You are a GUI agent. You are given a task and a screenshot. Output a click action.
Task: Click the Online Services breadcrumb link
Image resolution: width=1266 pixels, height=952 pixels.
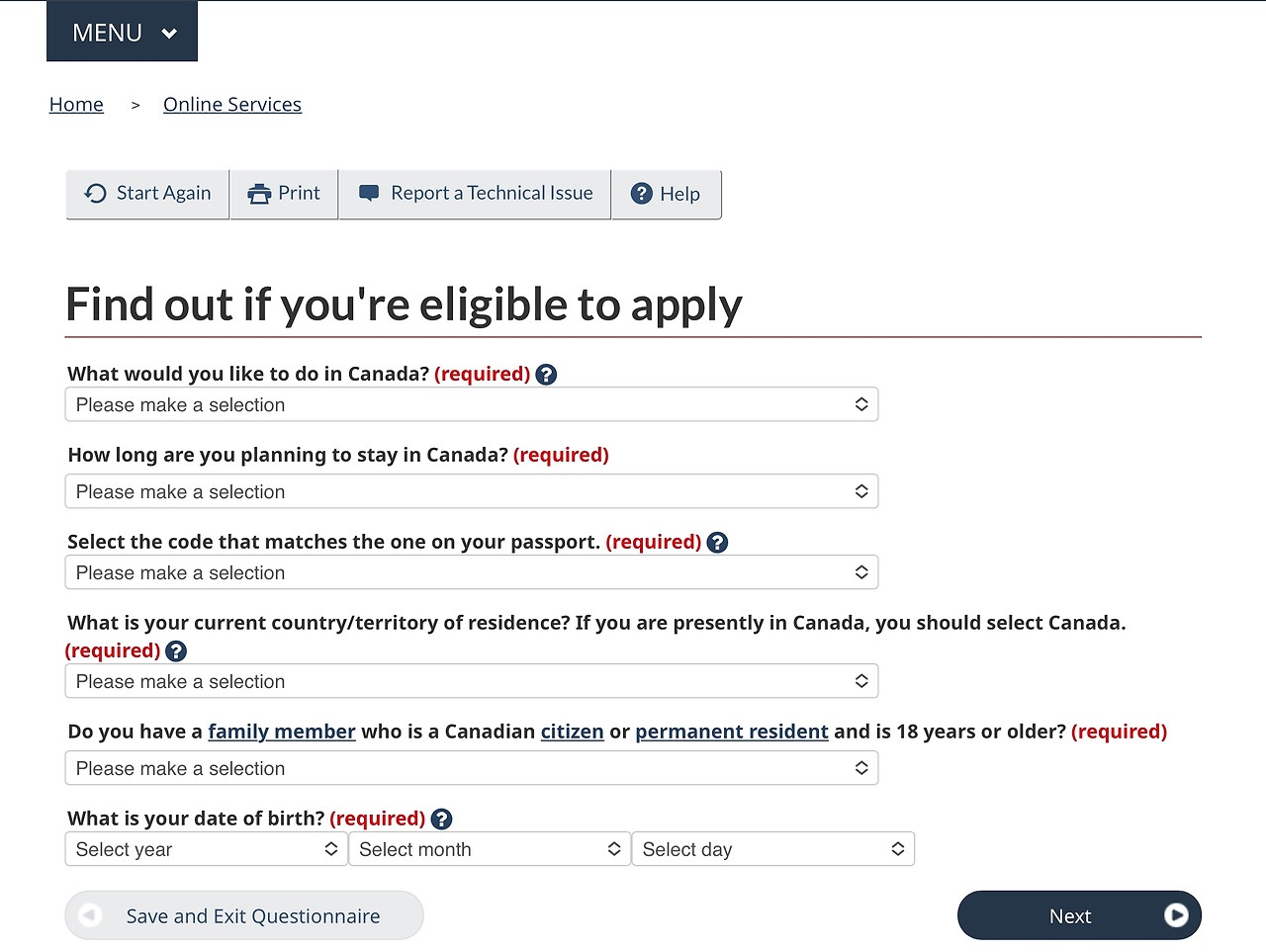(232, 105)
